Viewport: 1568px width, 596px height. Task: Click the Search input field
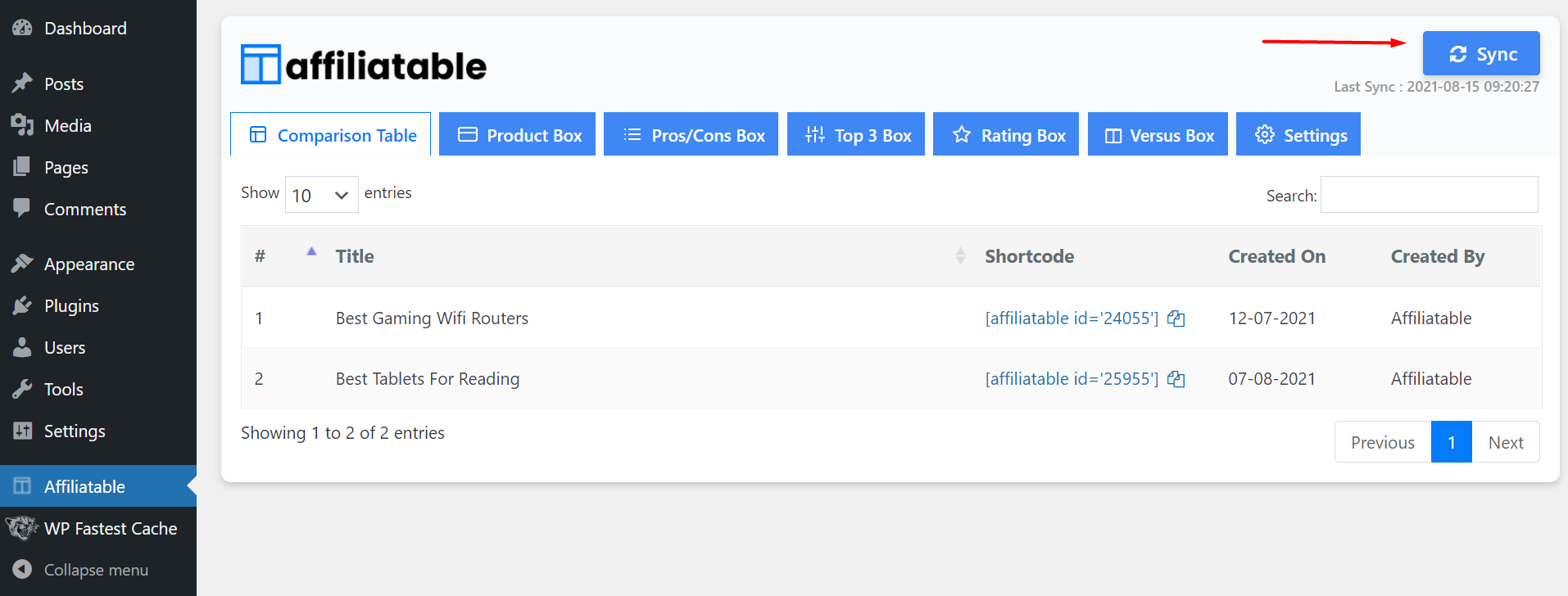(x=1430, y=195)
